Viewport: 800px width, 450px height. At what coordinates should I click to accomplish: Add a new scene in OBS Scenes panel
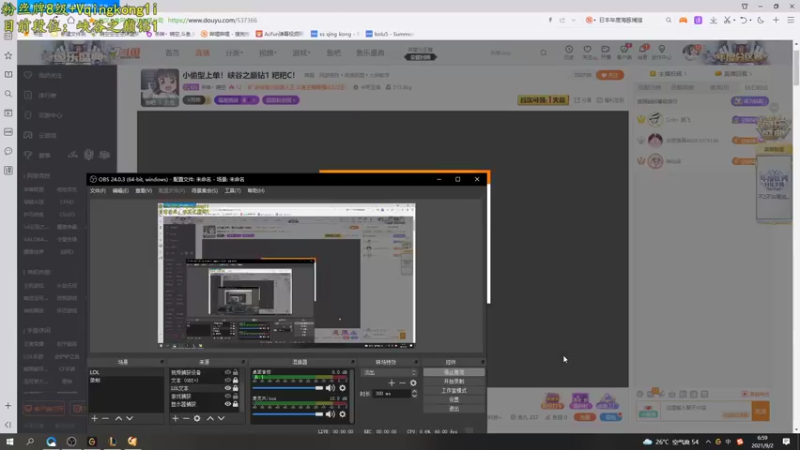94,418
